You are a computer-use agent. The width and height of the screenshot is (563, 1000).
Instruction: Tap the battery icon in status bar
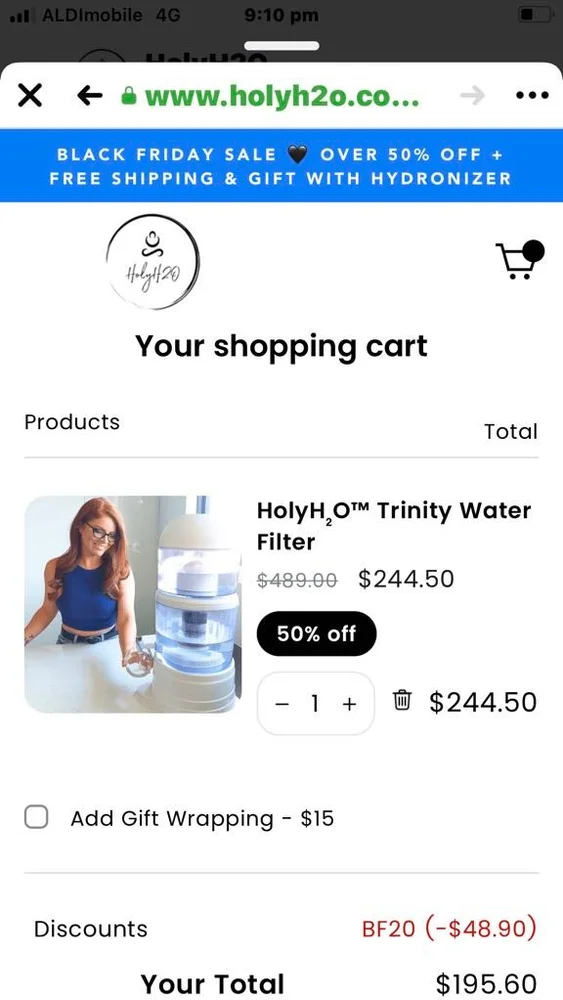[534, 15]
